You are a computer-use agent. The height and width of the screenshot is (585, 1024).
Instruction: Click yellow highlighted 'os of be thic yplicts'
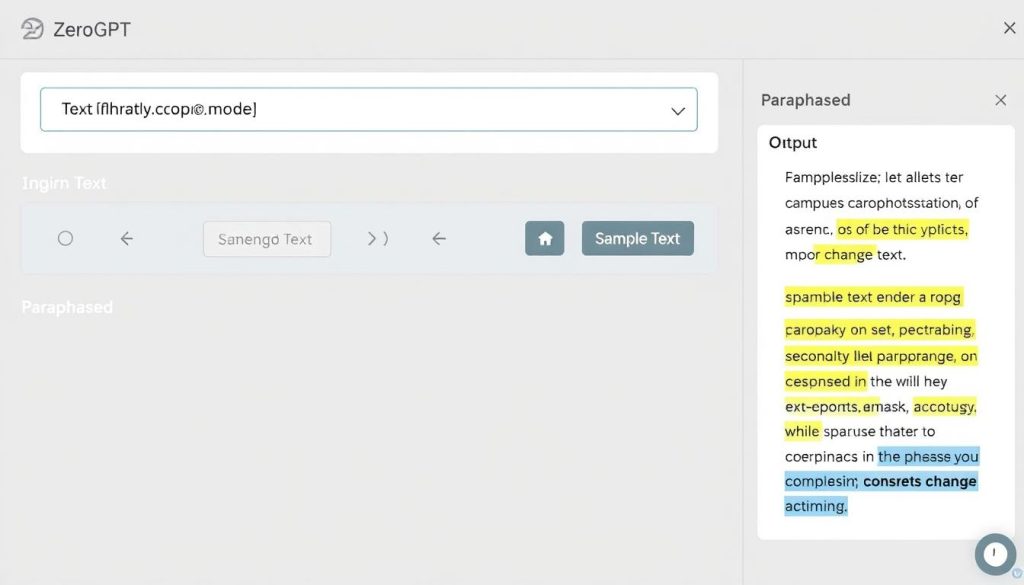click(x=902, y=229)
